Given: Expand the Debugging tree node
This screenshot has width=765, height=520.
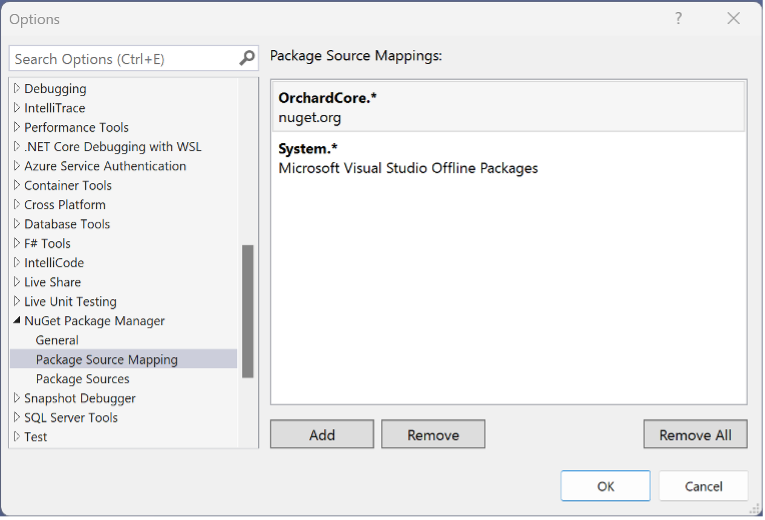Looking at the screenshot, I should (17, 89).
